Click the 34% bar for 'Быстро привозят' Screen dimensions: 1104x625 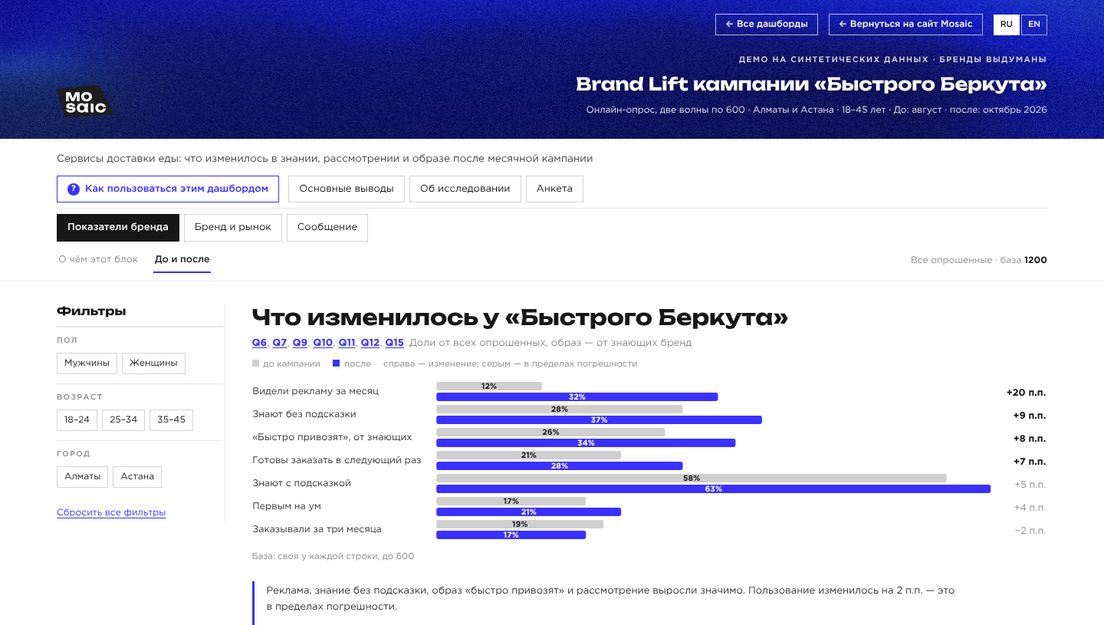coord(586,443)
